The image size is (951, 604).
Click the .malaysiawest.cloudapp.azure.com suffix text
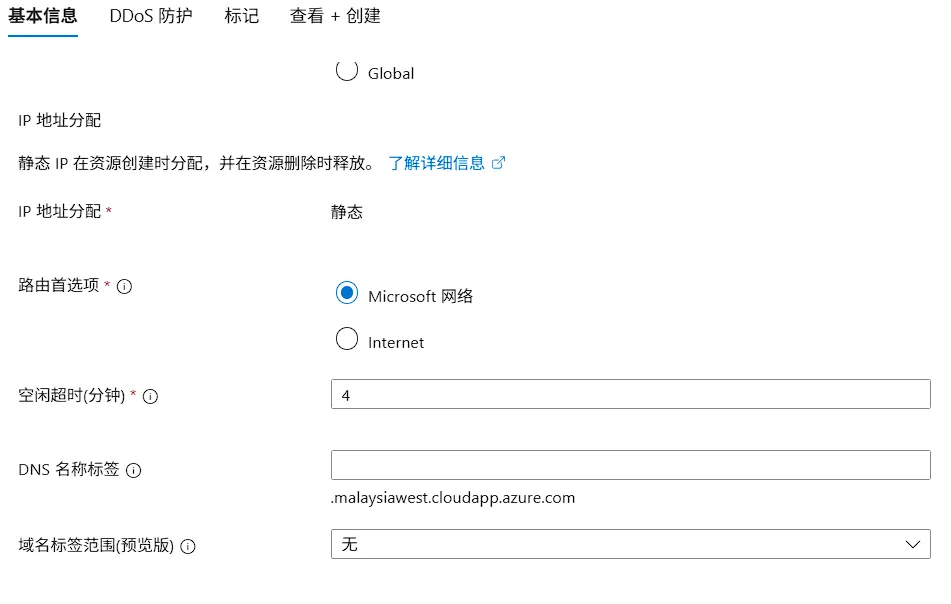pos(453,497)
